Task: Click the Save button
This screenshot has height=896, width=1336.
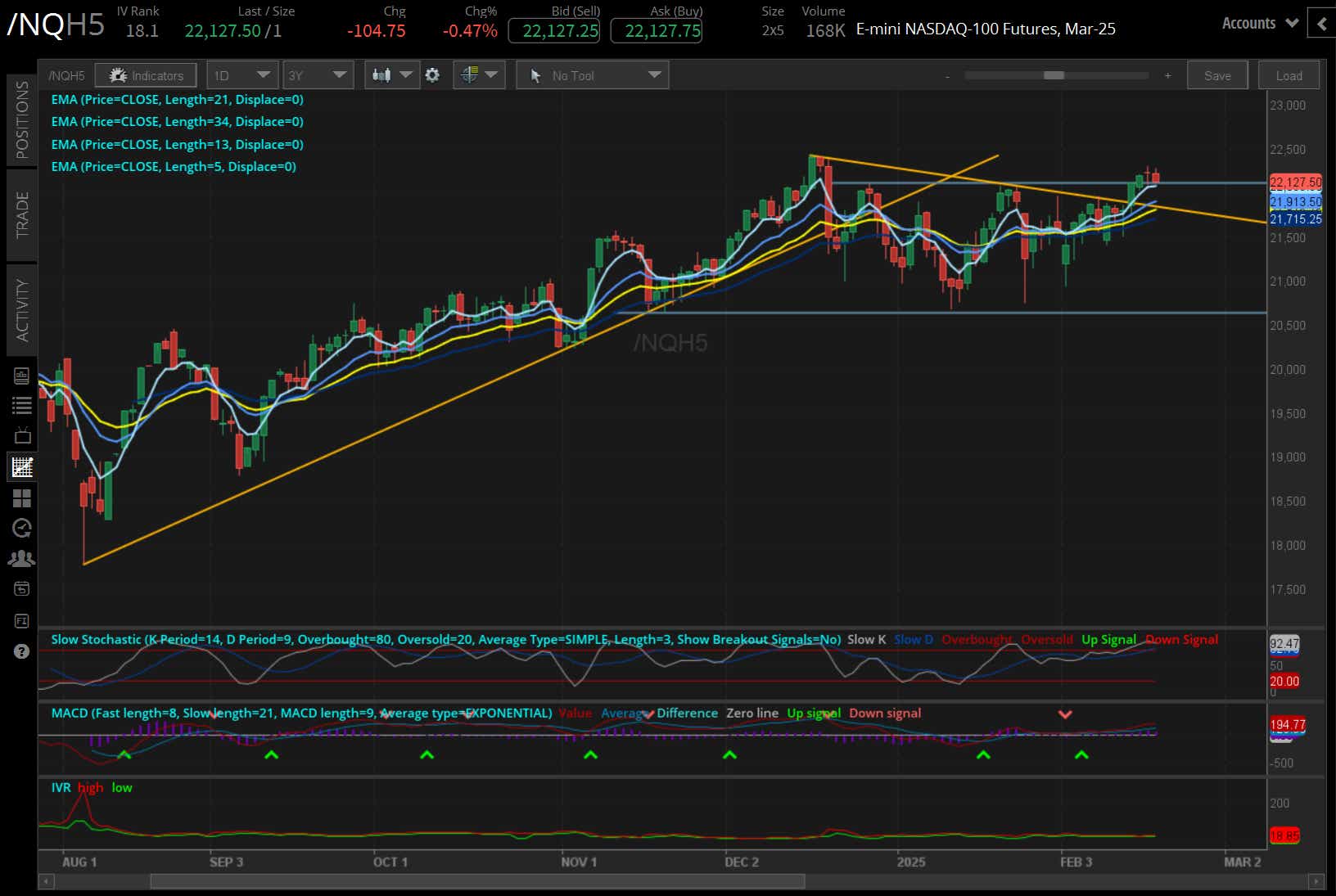Action: pos(1217,74)
